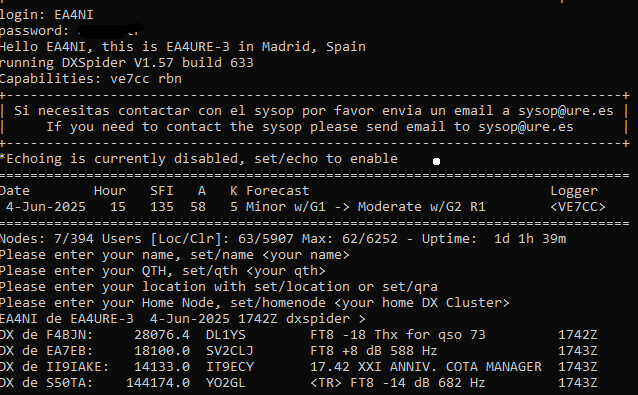Image resolution: width=638 pixels, height=395 pixels.
Task: Click the white mouse cursor dot
Action: pyautogui.click(x=436, y=161)
